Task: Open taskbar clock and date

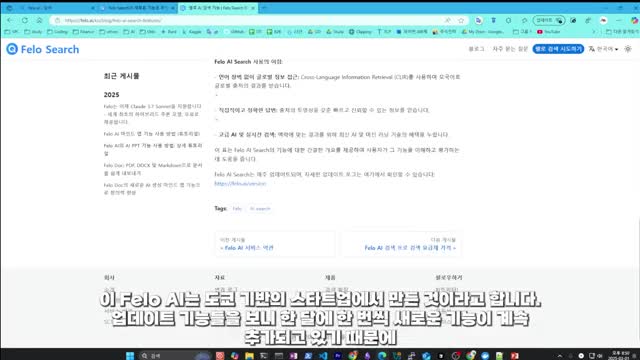Action: pyautogui.click(x=620, y=355)
